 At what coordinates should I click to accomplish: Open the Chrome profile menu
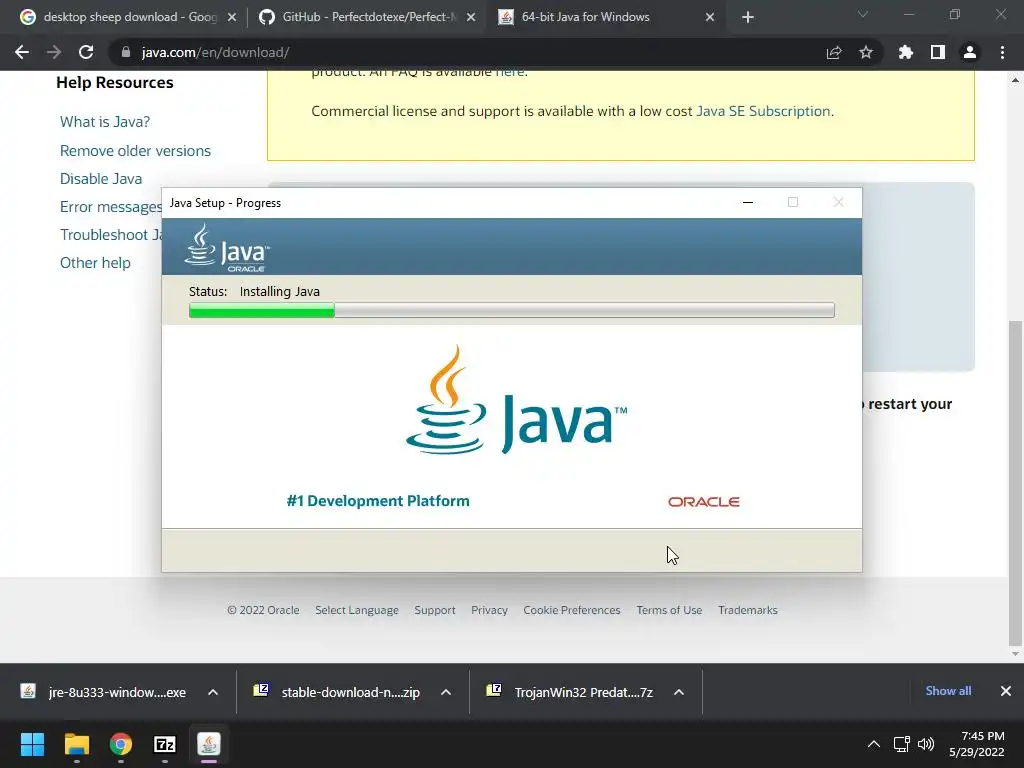coord(970,52)
